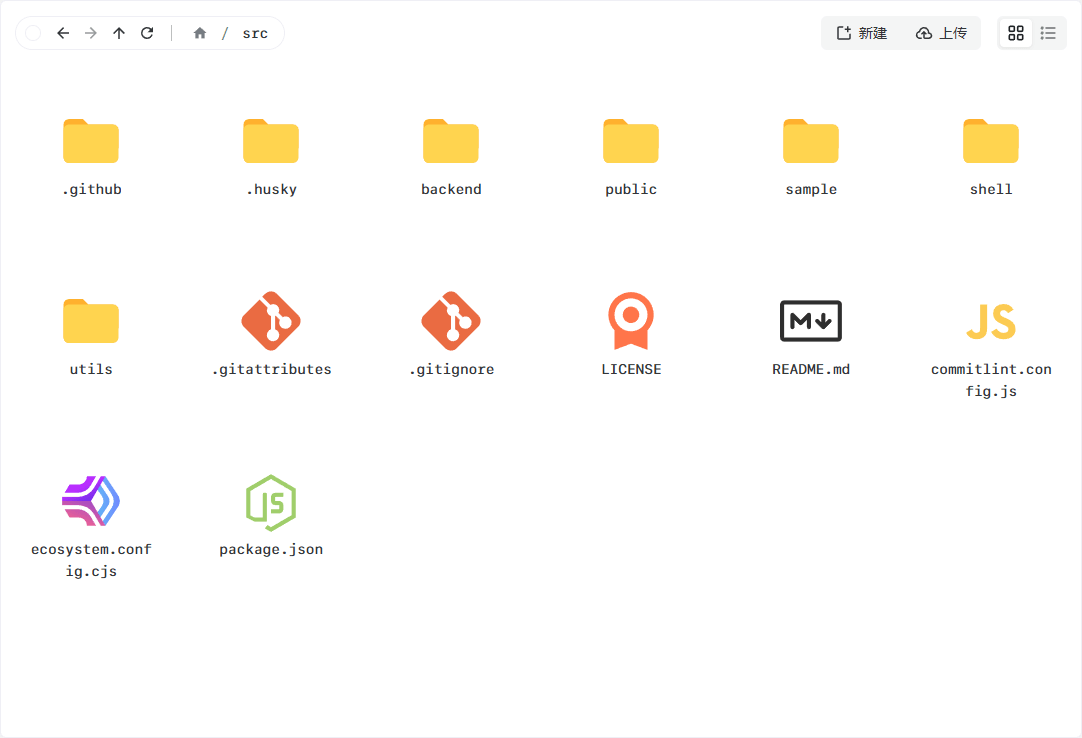The height and width of the screenshot is (738, 1082).
Task: Navigate forward with the right arrow
Action: pos(90,33)
